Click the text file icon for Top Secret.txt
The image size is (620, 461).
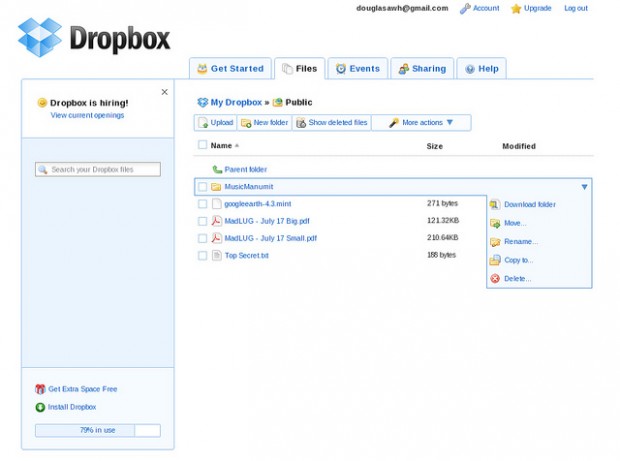click(216, 255)
